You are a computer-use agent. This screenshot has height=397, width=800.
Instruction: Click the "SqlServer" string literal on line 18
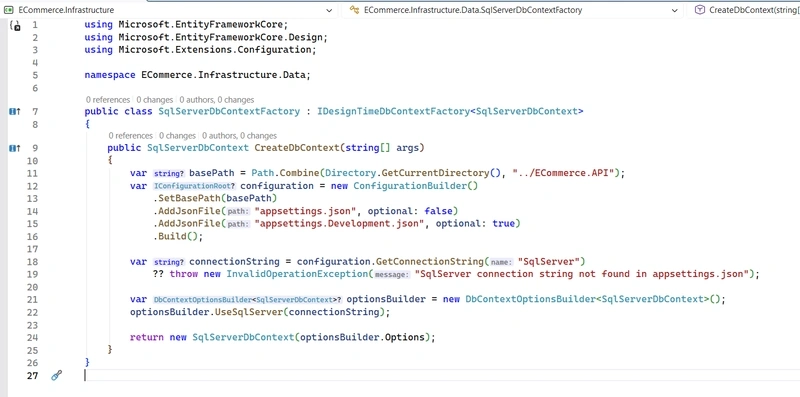pos(548,262)
